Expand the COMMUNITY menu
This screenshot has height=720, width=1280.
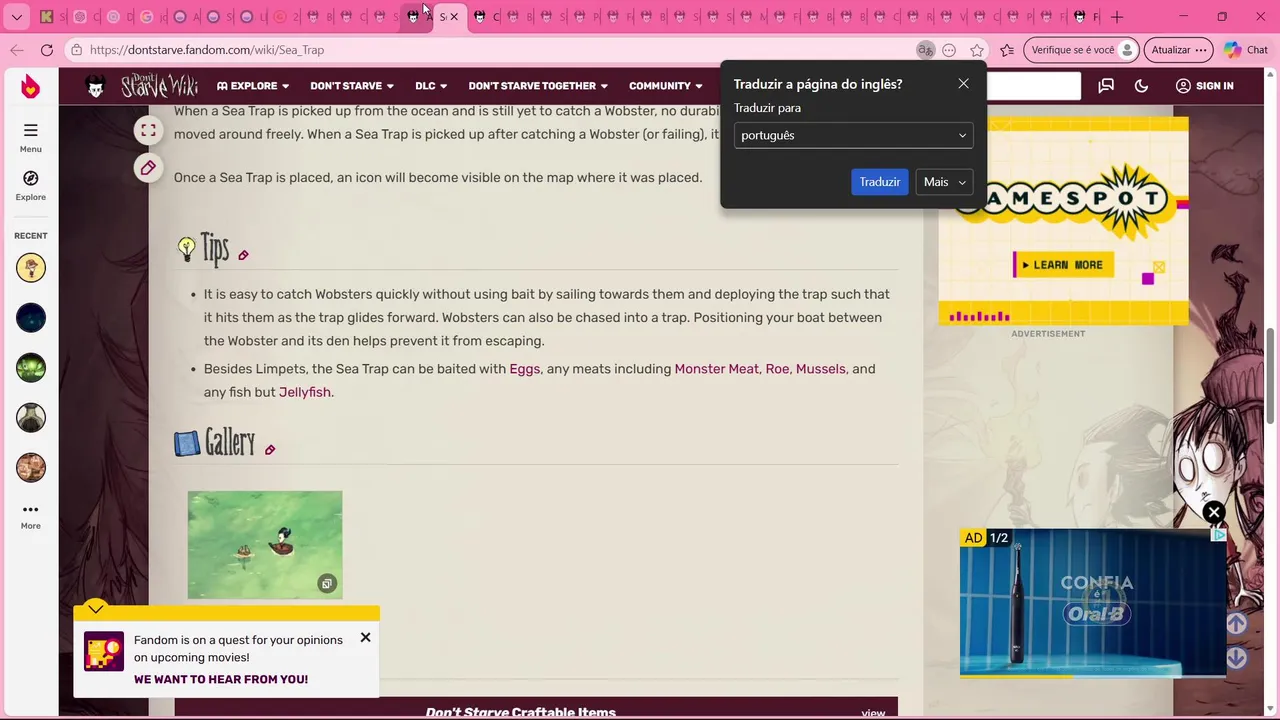click(x=667, y=86)
